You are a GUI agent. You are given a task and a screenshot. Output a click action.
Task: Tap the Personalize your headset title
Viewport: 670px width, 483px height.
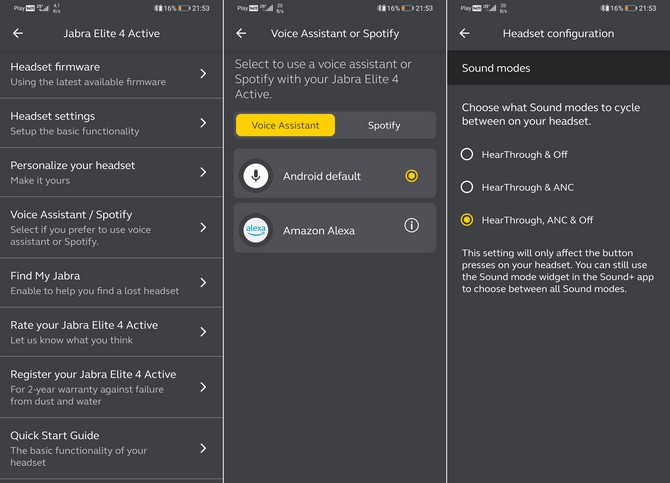point(73,165)
